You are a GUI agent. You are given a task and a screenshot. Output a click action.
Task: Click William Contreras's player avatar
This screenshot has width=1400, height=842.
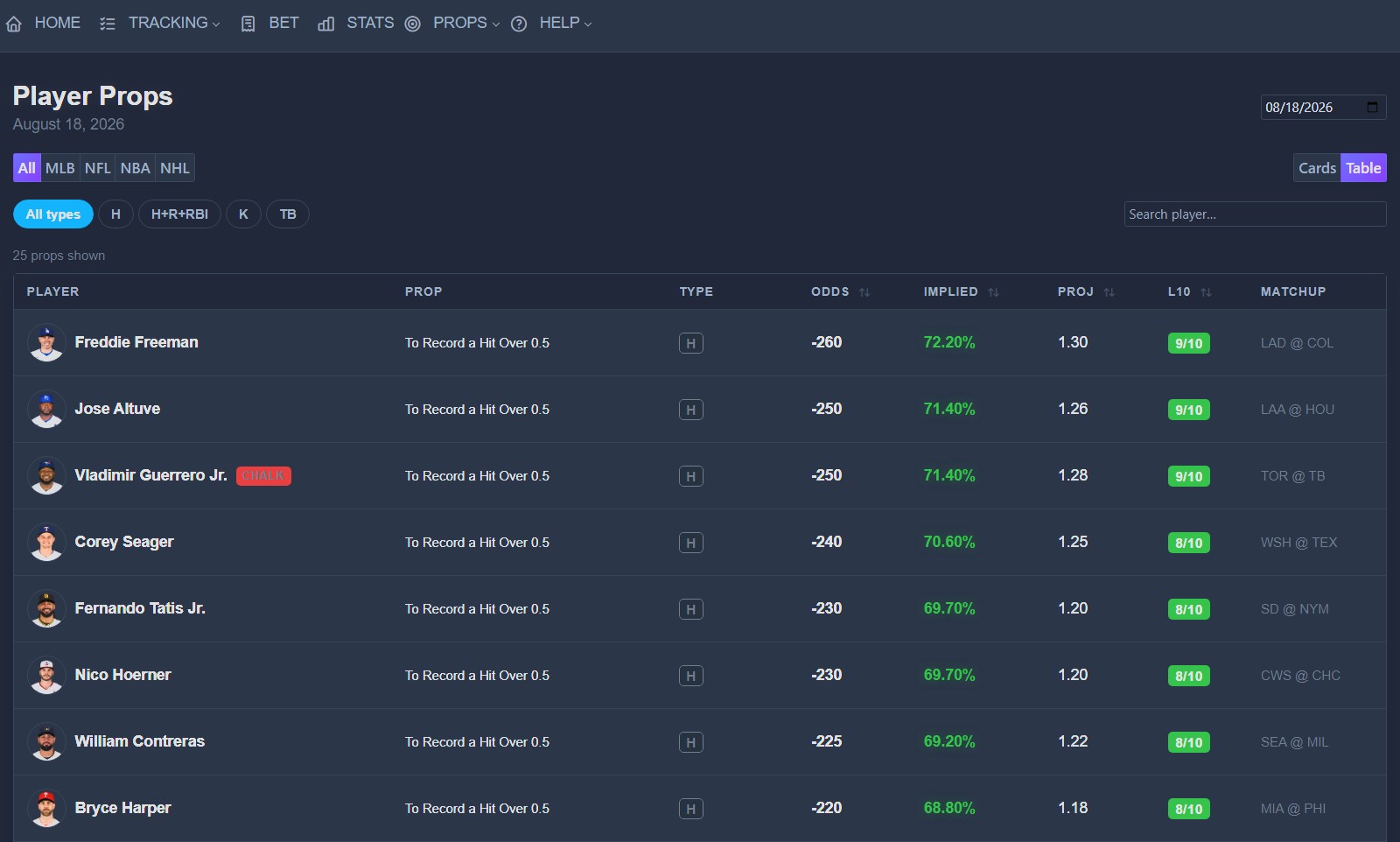[x=46, y=742]
